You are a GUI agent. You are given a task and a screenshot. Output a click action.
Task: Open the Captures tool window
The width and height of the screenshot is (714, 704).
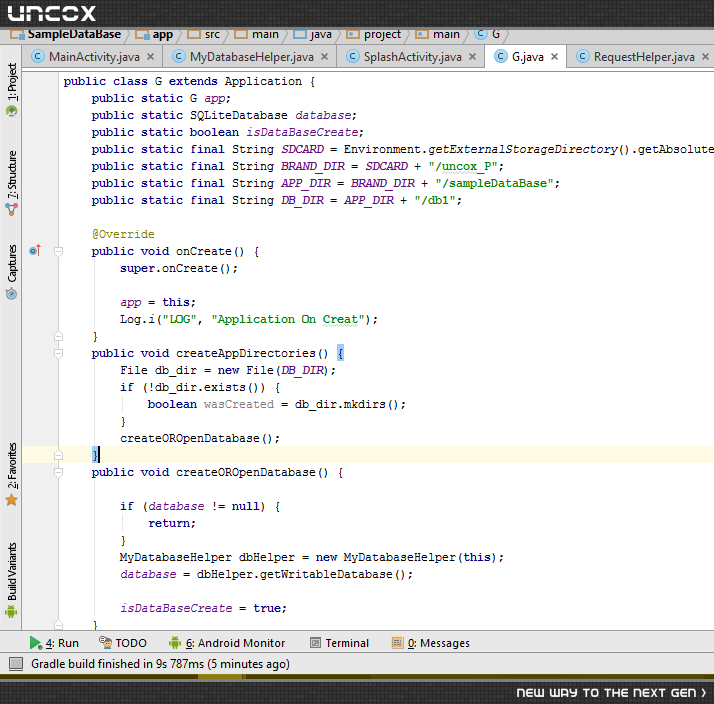click(12, 271)
